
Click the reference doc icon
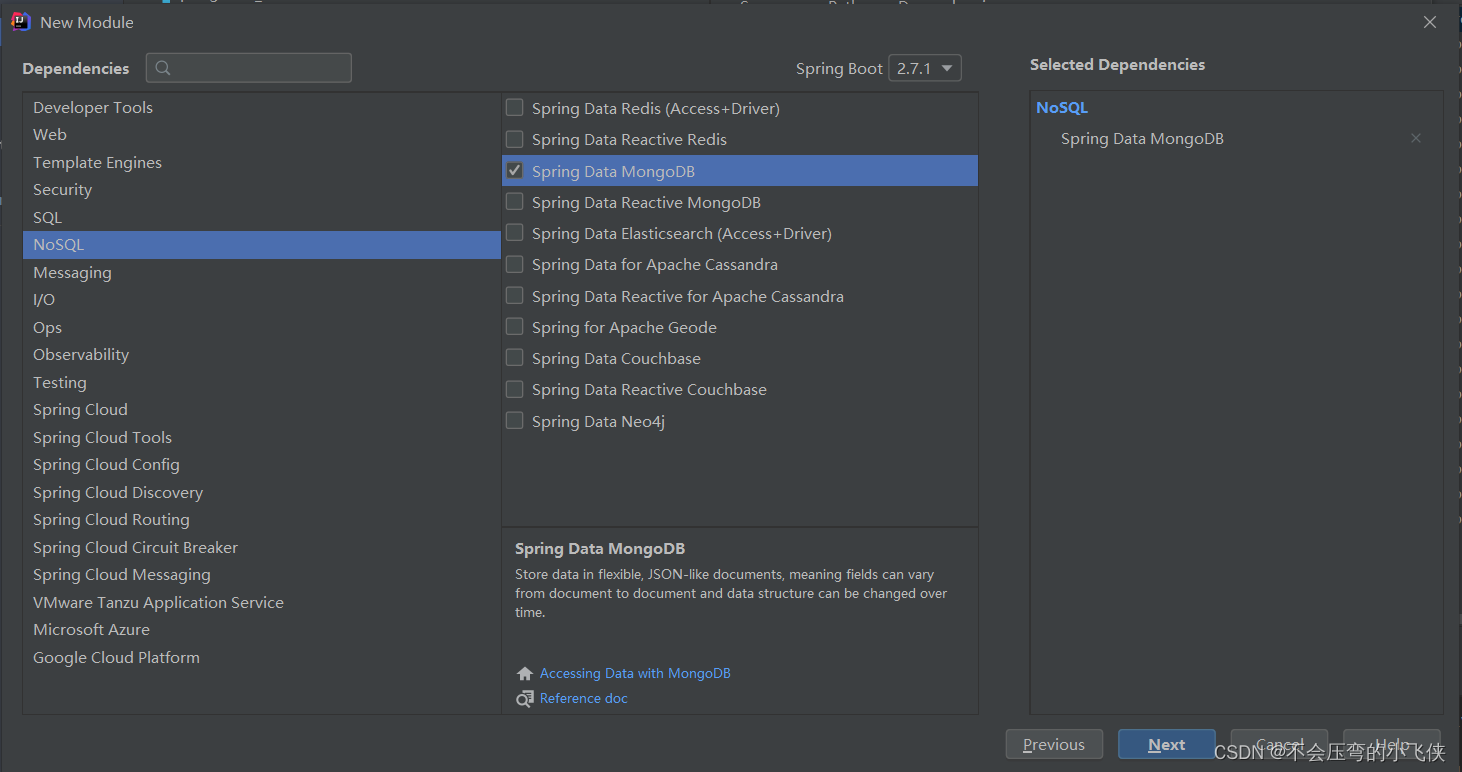tap(525, 699)
